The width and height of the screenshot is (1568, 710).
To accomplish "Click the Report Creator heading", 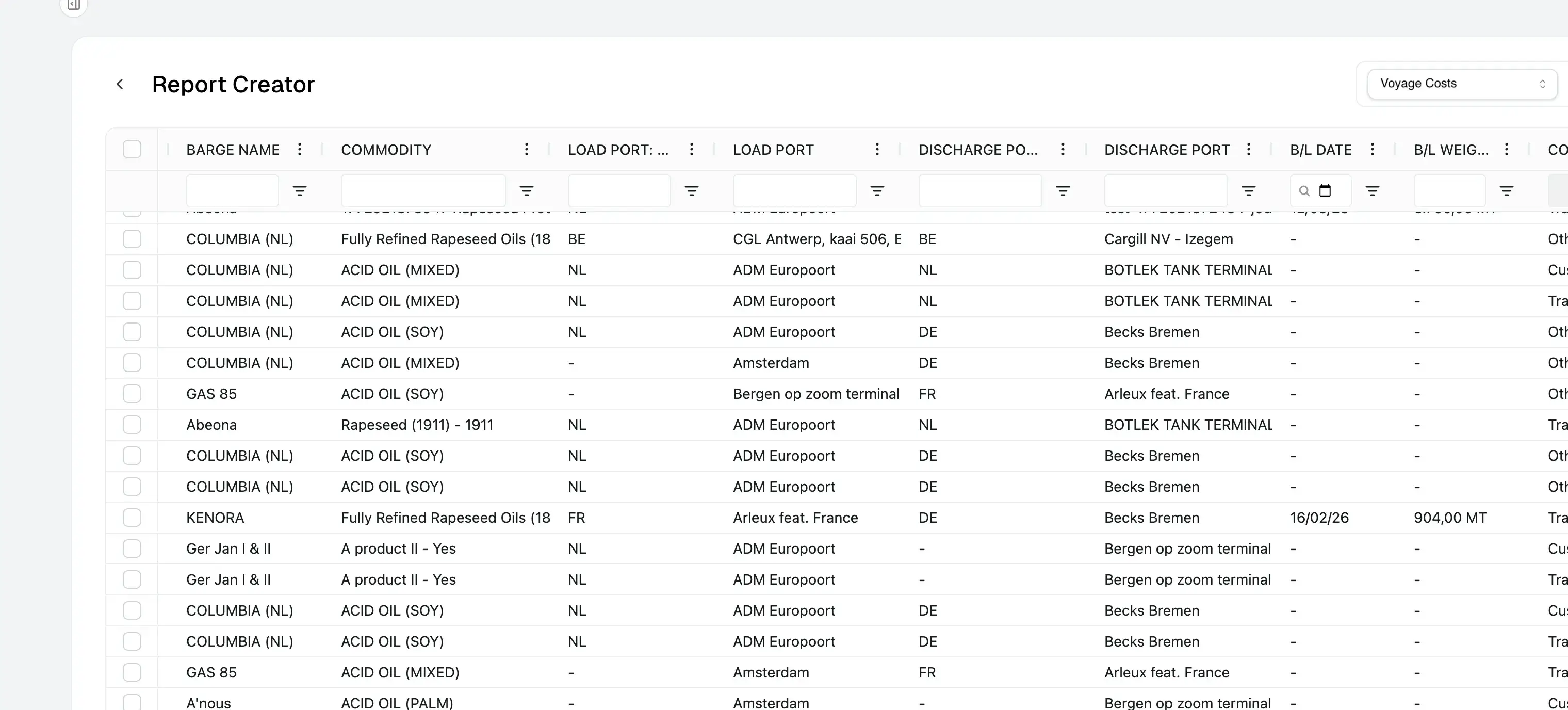I will (234, 84).
